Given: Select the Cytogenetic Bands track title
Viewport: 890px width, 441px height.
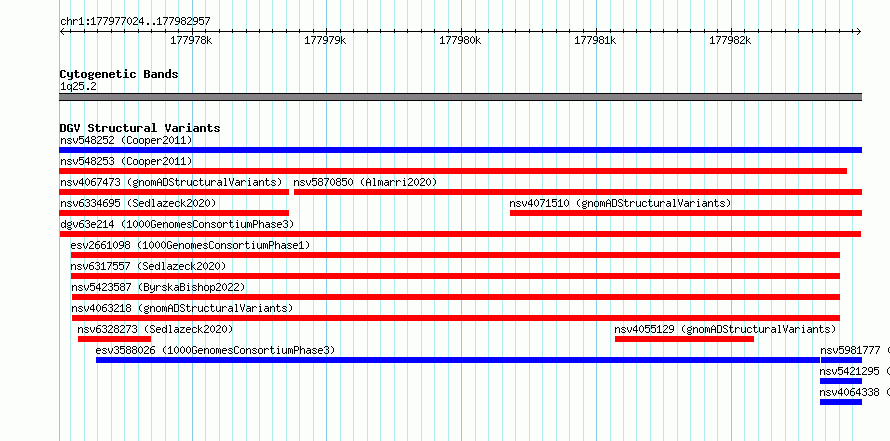Looking at the screenshot, I should click(119, 74).
